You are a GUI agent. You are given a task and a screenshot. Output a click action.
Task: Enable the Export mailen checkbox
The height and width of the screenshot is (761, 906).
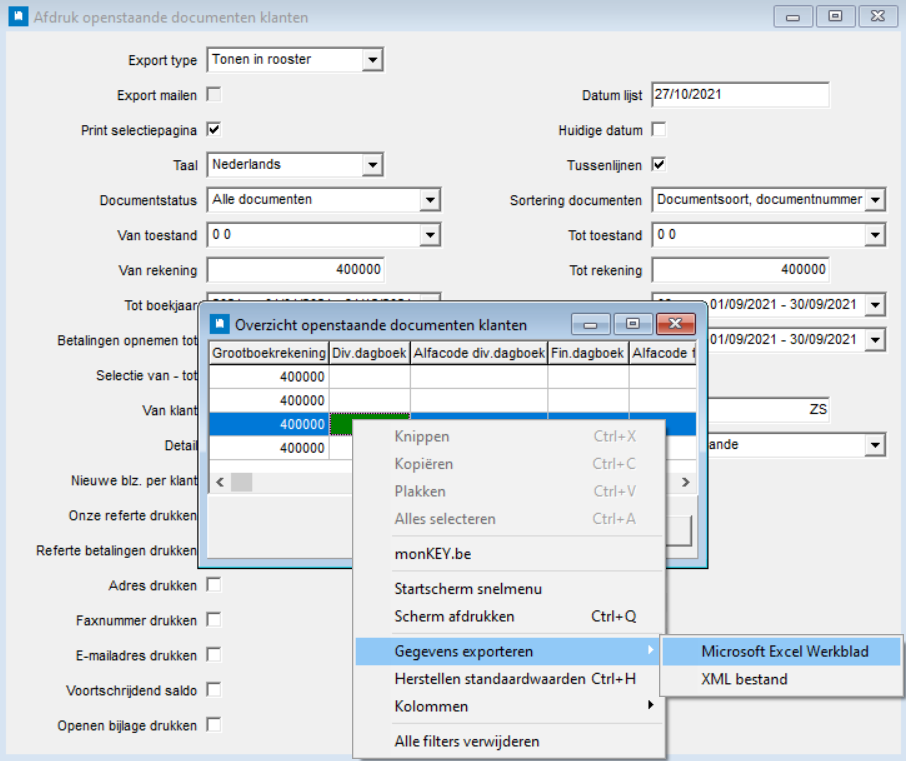(x=213, y=95)
